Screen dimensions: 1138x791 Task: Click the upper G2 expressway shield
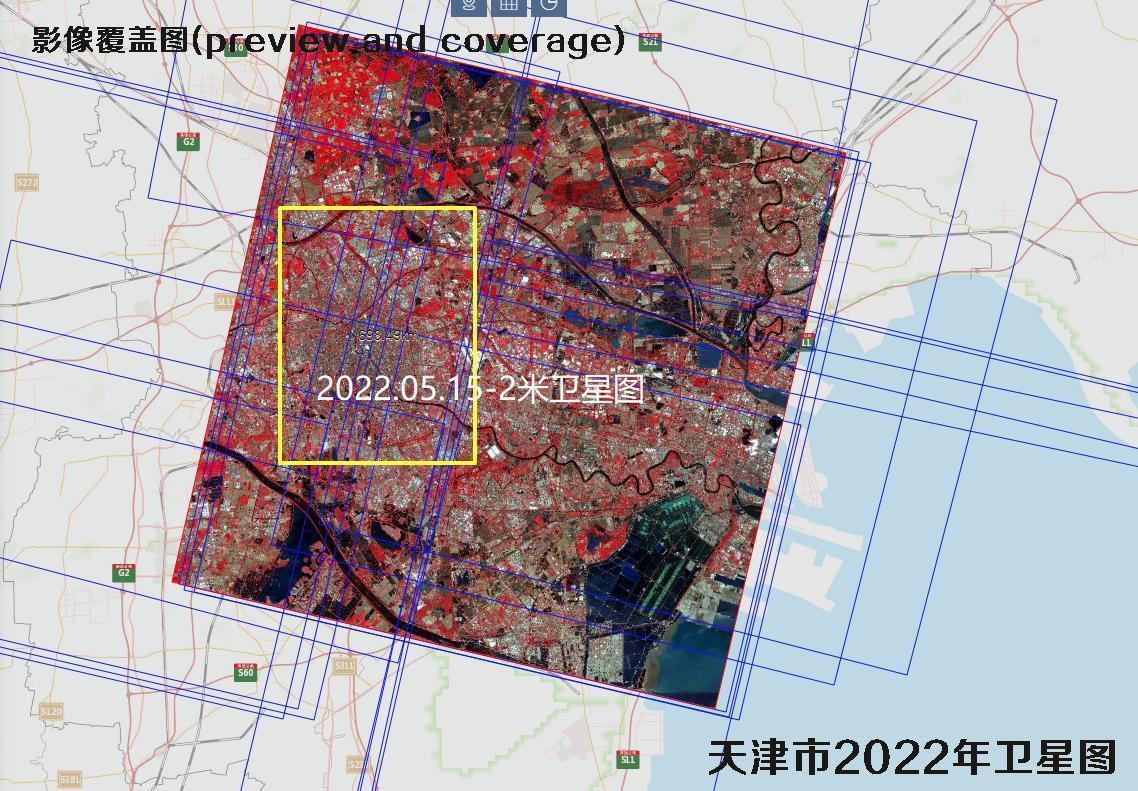(188, 141)
